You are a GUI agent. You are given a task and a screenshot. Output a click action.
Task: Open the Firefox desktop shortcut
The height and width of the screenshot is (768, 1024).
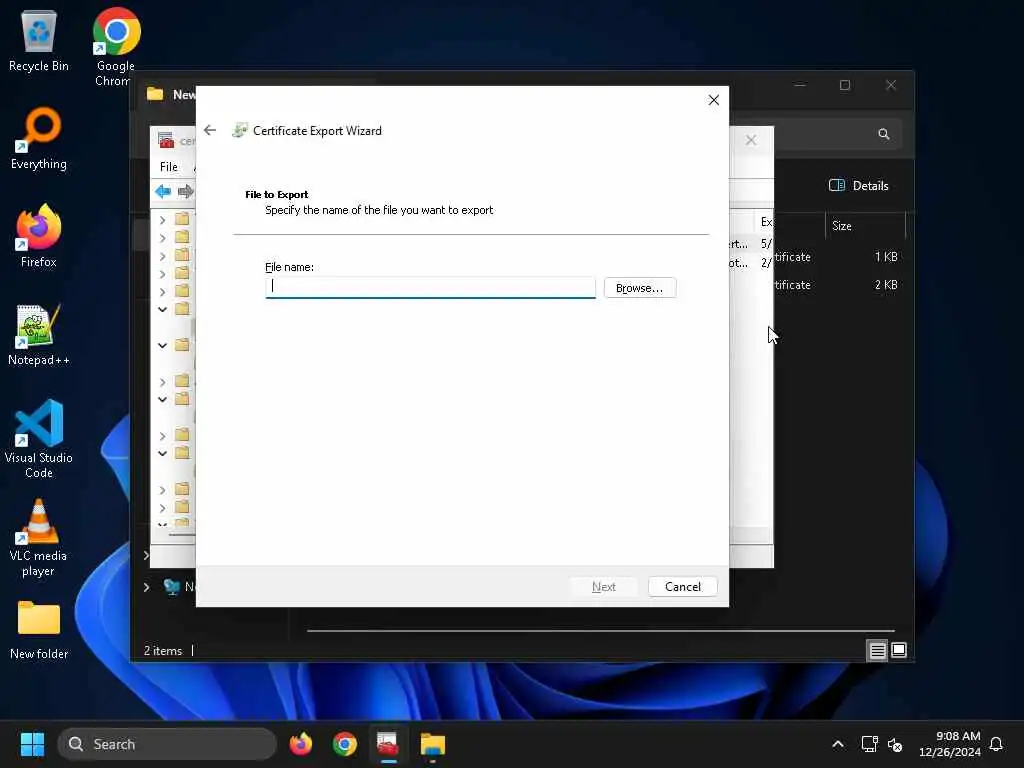click(x=39, y=236)
